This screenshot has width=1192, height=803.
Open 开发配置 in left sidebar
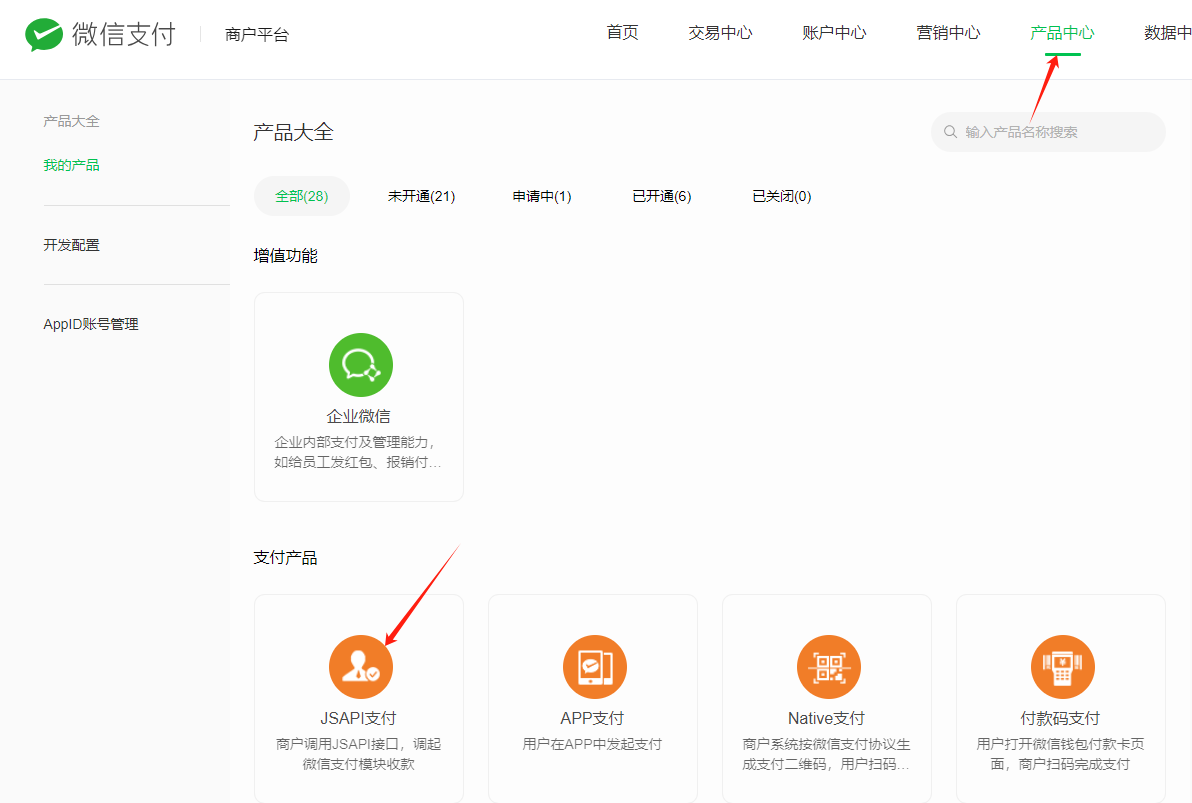point(71,245)
